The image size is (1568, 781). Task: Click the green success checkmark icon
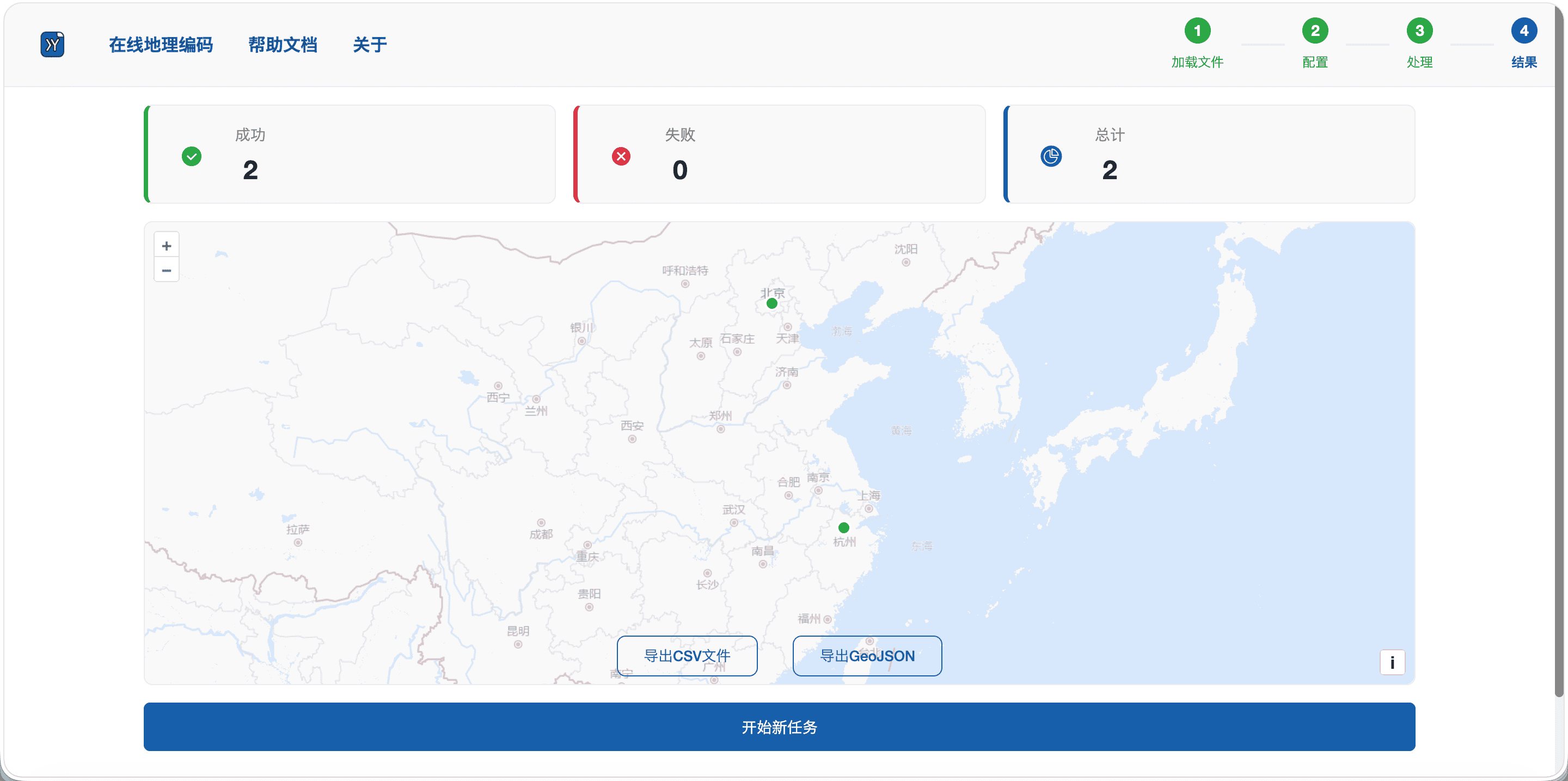point(192,156)
